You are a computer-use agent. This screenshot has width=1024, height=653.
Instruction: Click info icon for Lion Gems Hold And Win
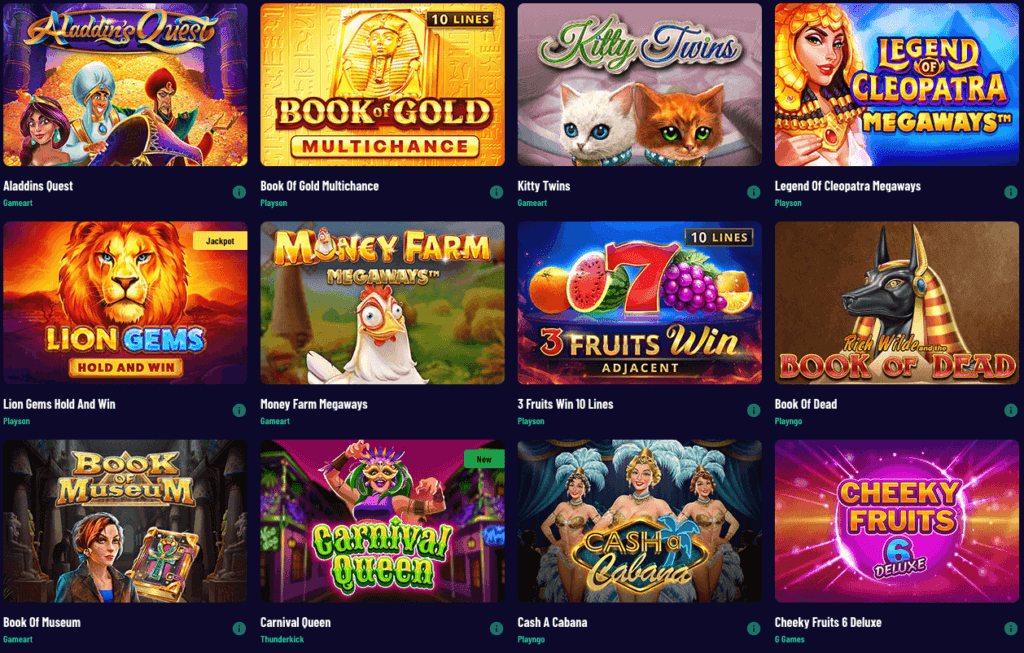pyautogui.click(x=239, y=410)
